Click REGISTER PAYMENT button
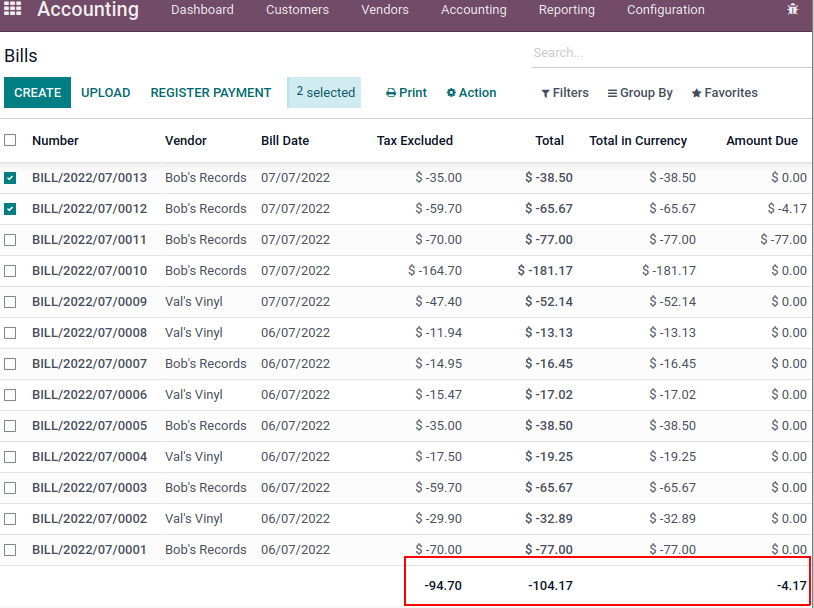The image size is (814, 608). point(211,92)
